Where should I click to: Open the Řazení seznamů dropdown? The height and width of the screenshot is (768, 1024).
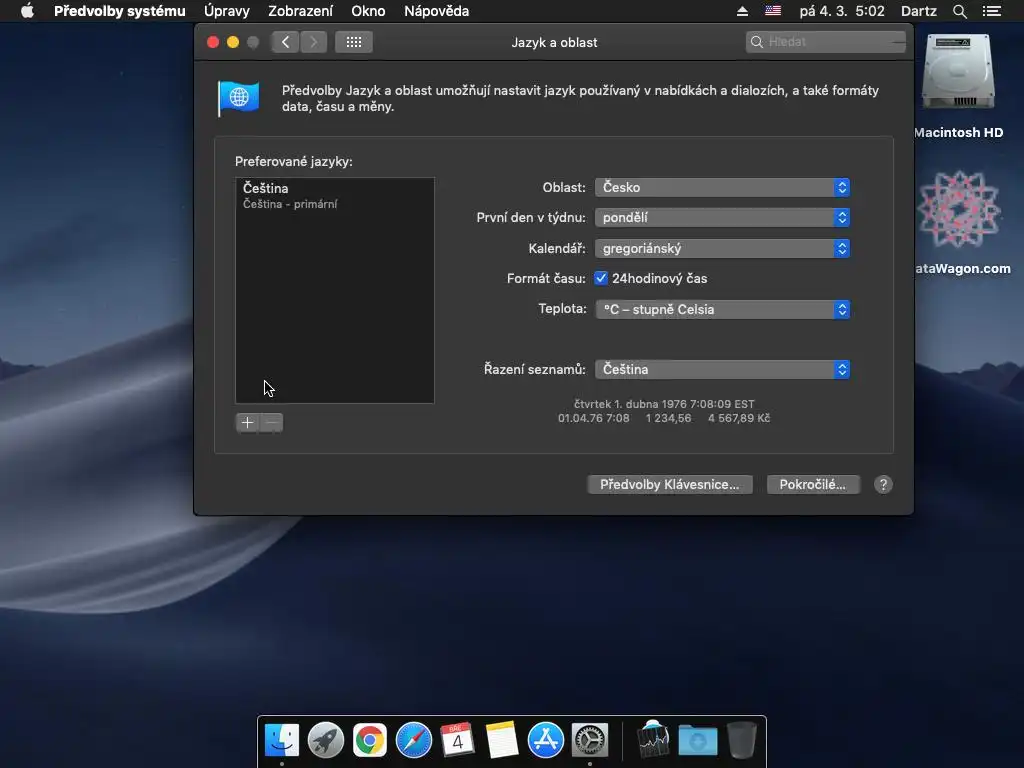(x=722, y=370)
